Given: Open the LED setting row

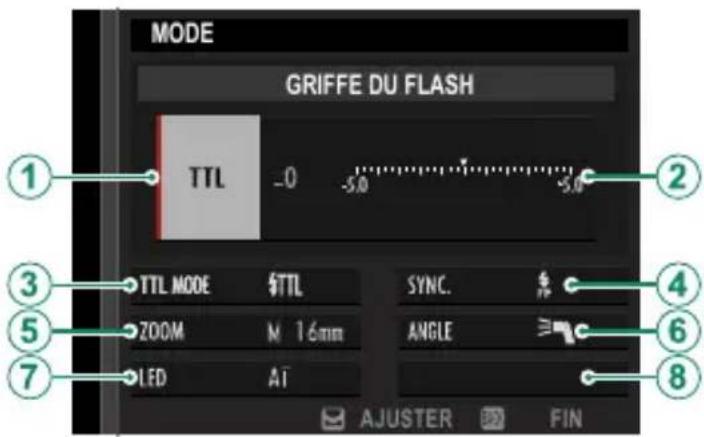Looking at the screenshot, I should (246, 378).
